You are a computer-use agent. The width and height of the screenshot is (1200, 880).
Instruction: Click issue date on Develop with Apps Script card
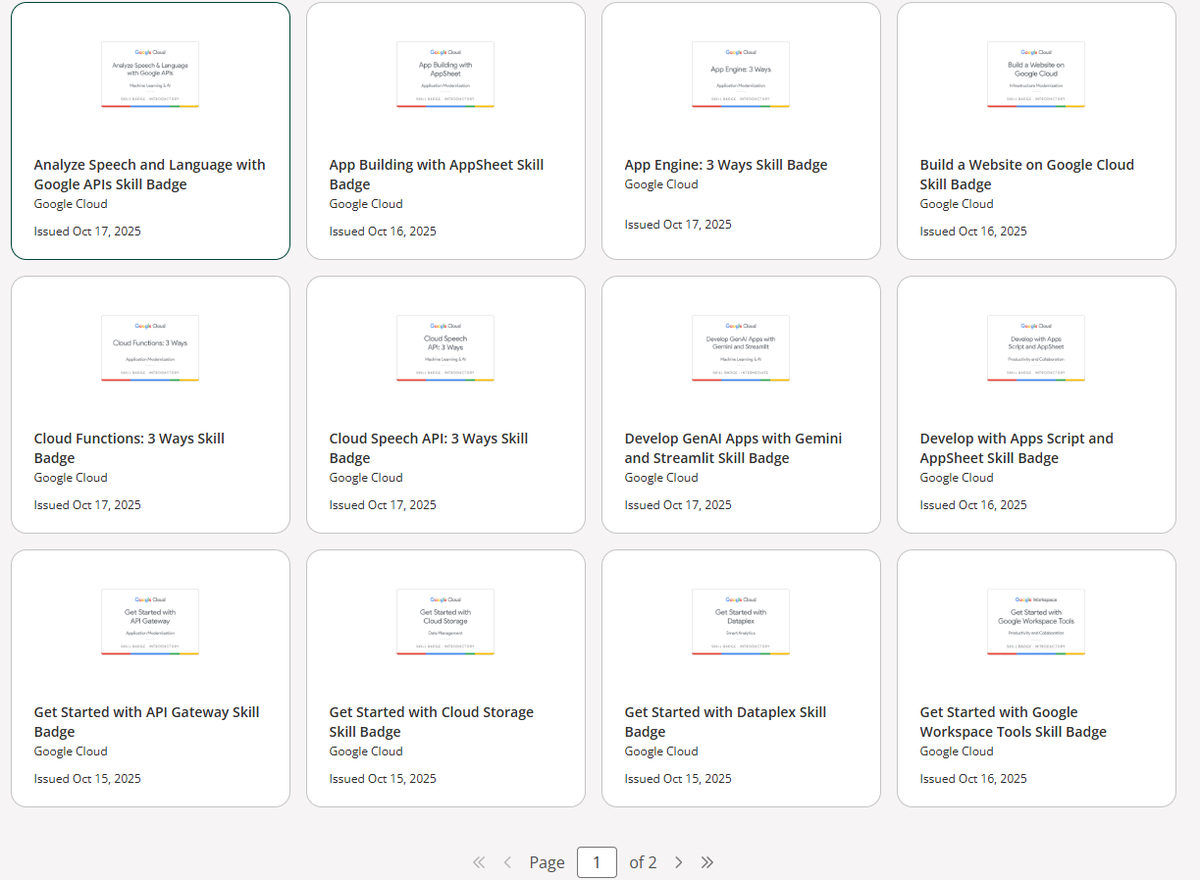pyautogui.click(x=973, y=505)
